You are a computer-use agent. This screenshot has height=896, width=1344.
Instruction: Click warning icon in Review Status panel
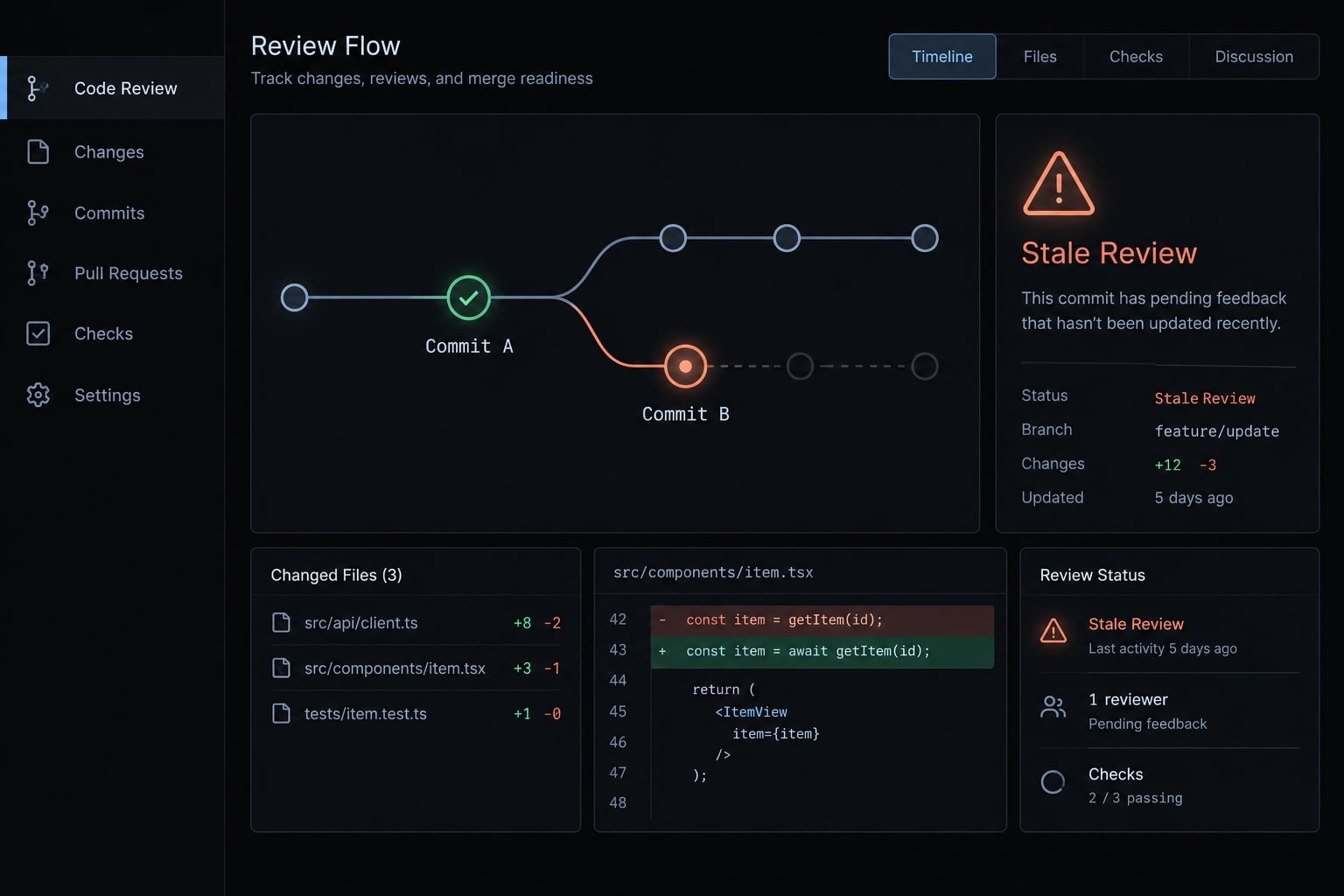click(1053, 631)
